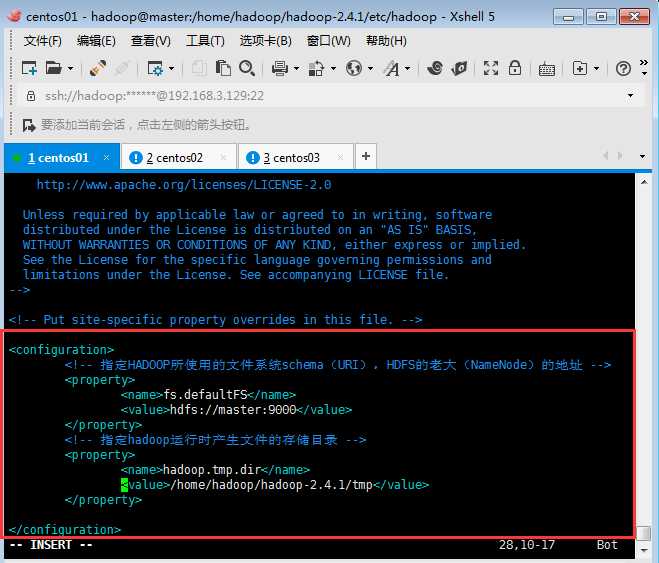Click the file transfer icon
Screen dimensions: 659x563
[x=316, y=68]
